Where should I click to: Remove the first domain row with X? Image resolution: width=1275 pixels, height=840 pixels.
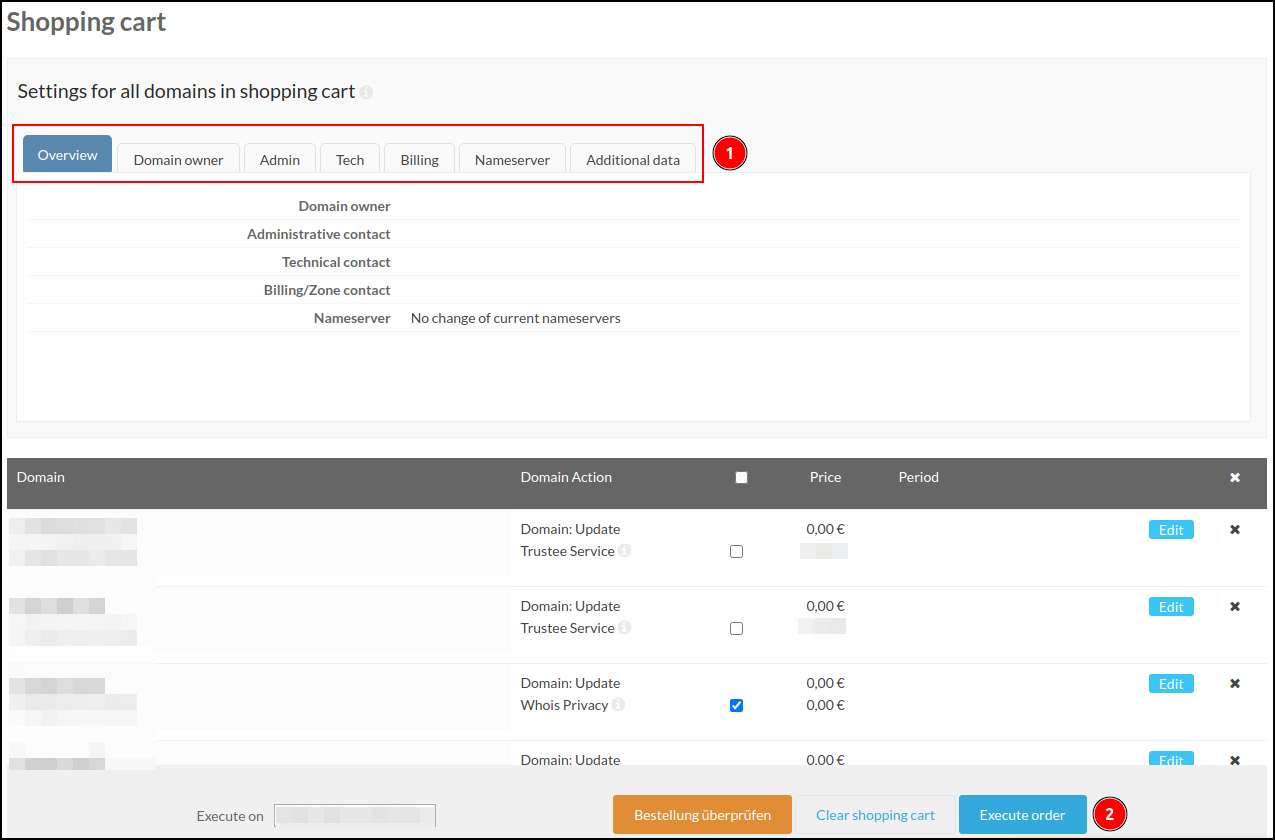pyautogui.click(x=1235, y=530)
